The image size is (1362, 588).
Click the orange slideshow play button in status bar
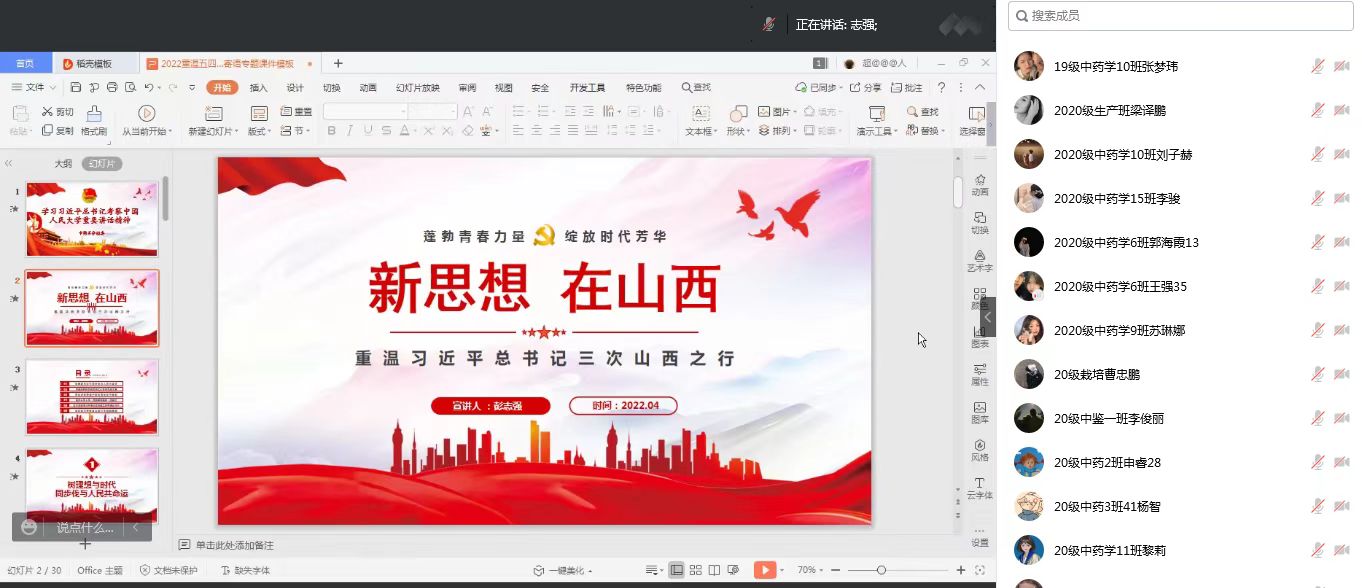pyautogui.click(x=765, y=570)
